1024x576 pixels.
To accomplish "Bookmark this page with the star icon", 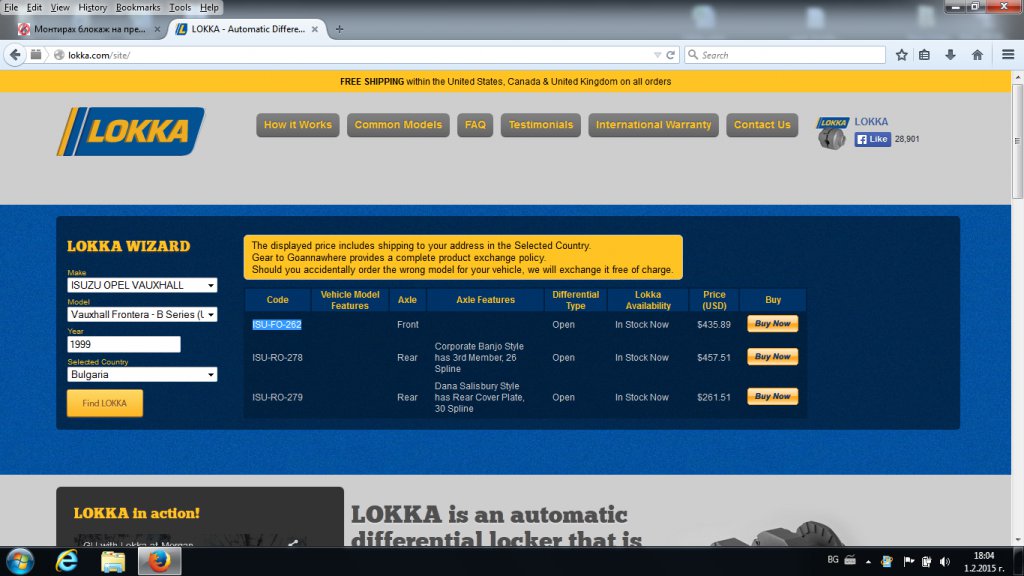I will (x=901, y=55).
